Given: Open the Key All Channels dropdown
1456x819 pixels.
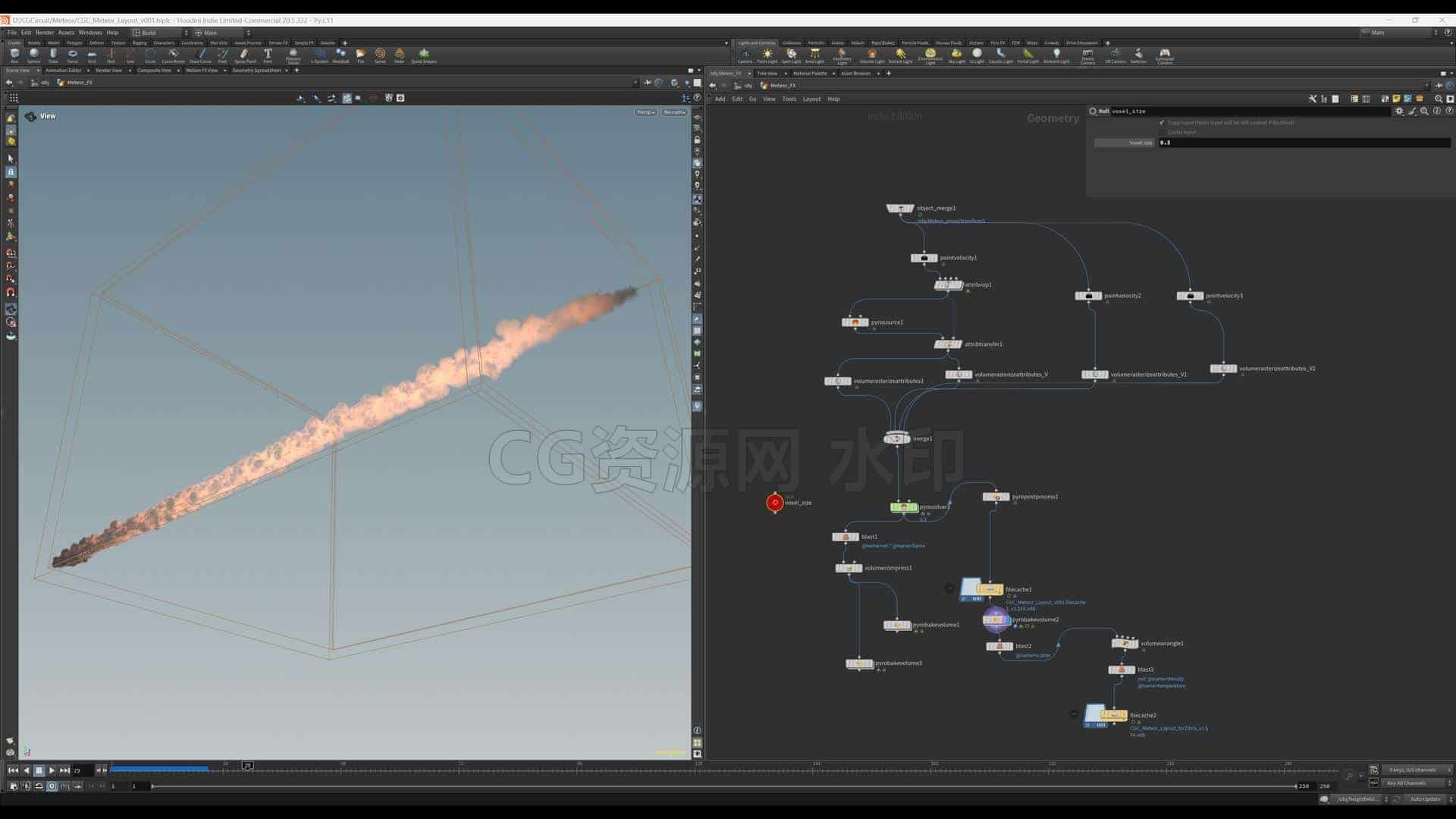Looking at the screenshot, I should click(1416, 783).
